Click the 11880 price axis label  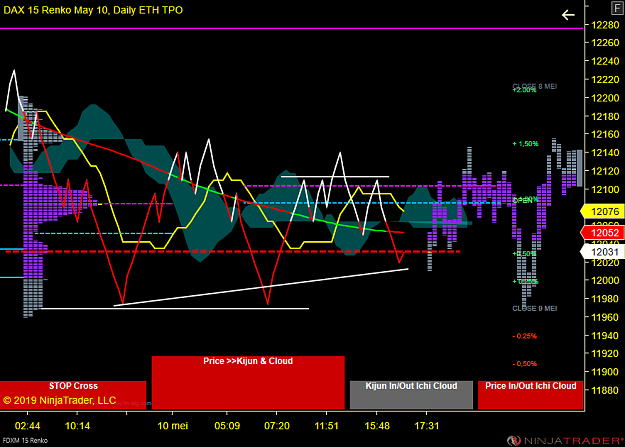pos(605,390)
